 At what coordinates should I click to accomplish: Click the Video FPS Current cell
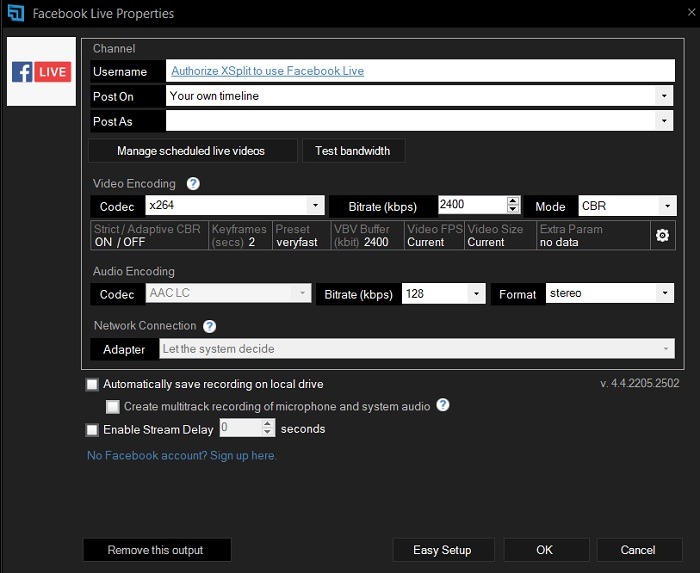(x=434, y=235)
